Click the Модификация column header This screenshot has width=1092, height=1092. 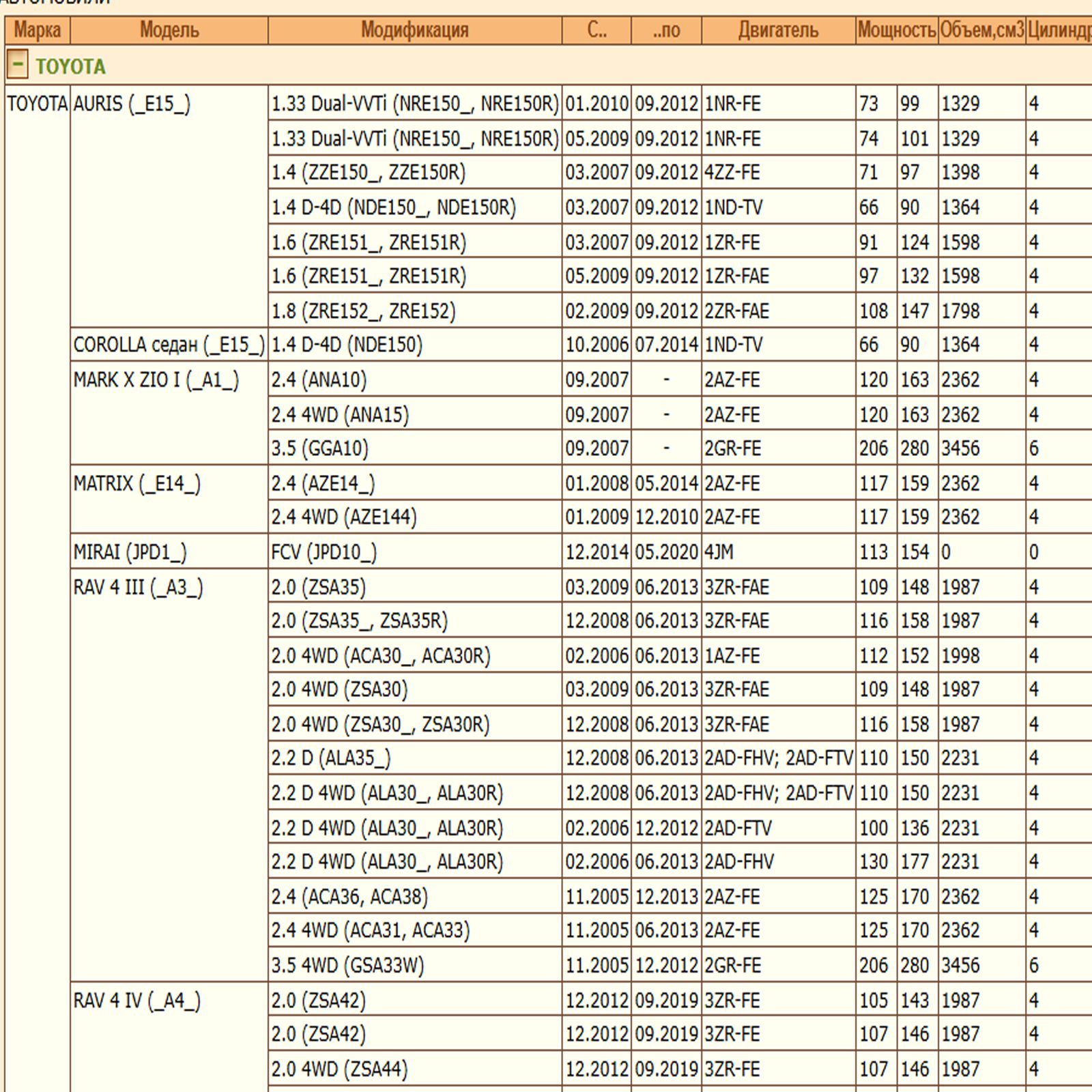pyautogui.click(x=414, y=30)
